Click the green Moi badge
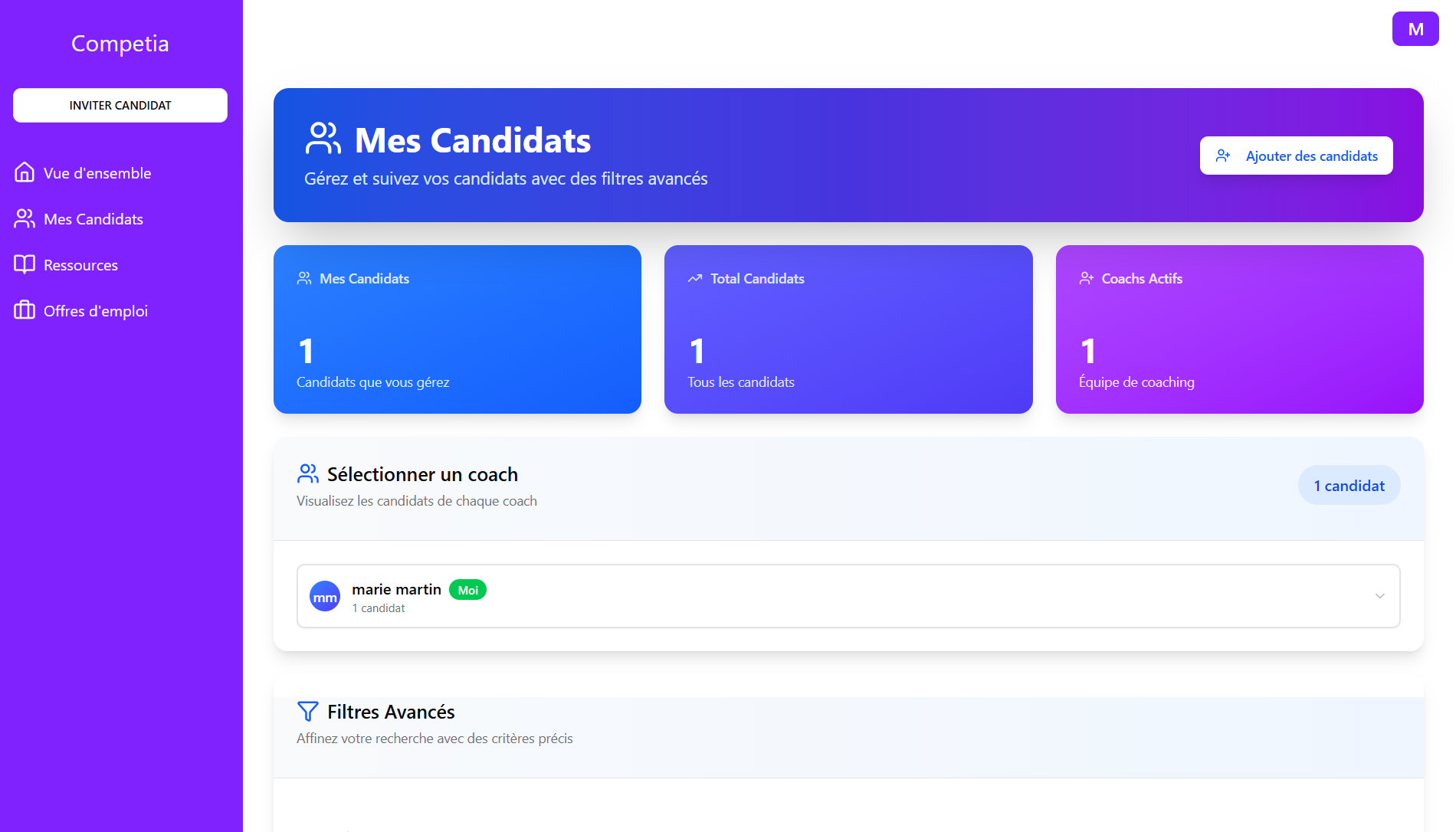The height and width of the screenshot is (832, 1456). tap(467, 590)
